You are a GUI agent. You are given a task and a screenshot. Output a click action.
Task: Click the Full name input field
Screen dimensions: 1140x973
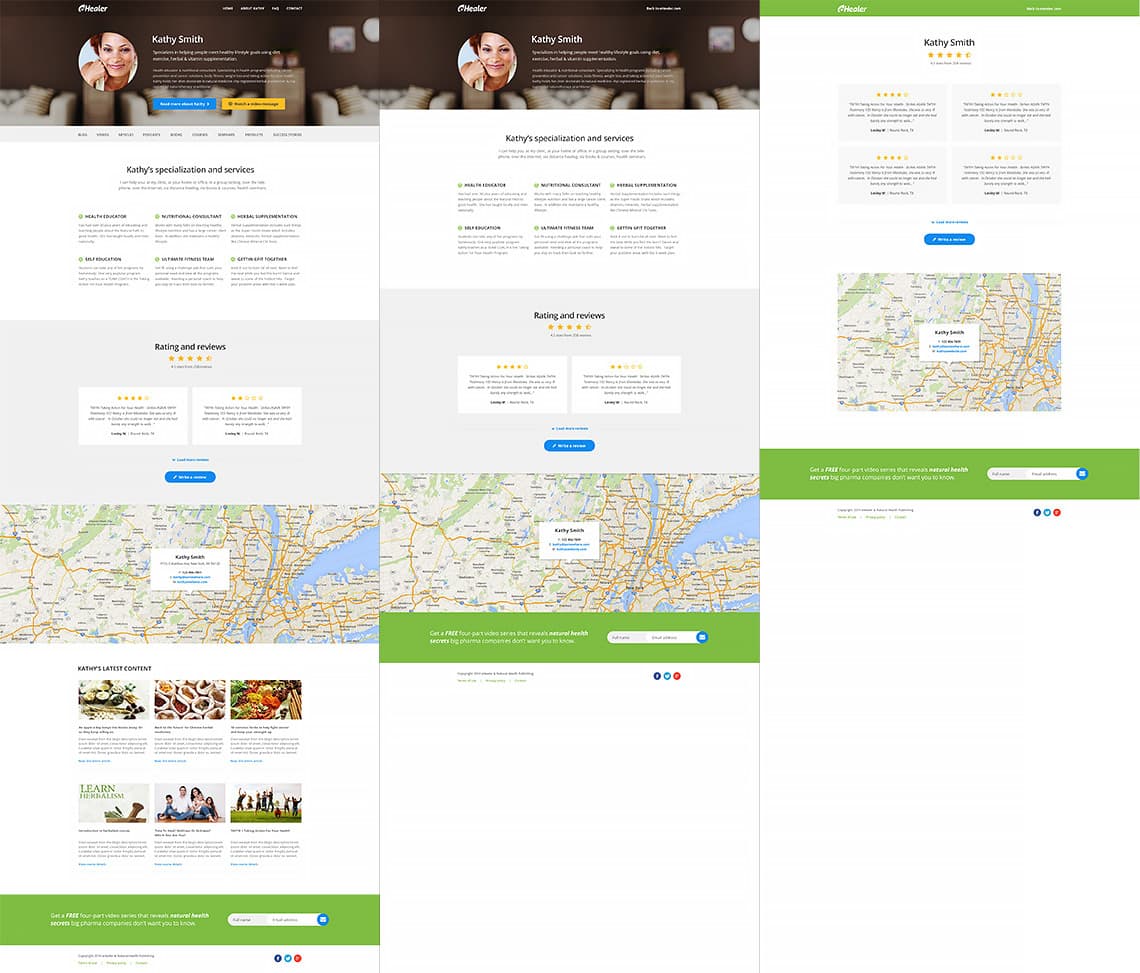point(245,919)
